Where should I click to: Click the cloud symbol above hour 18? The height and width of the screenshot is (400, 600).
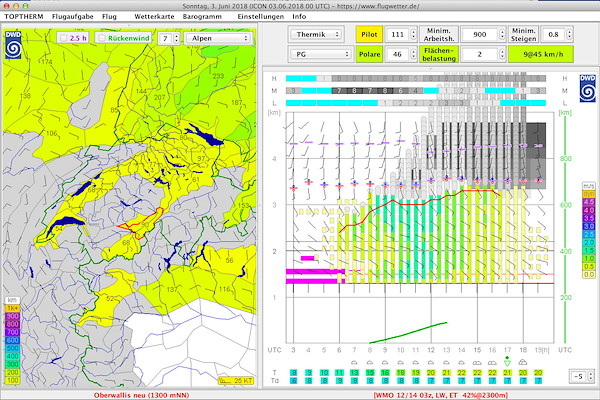point(523,362)
